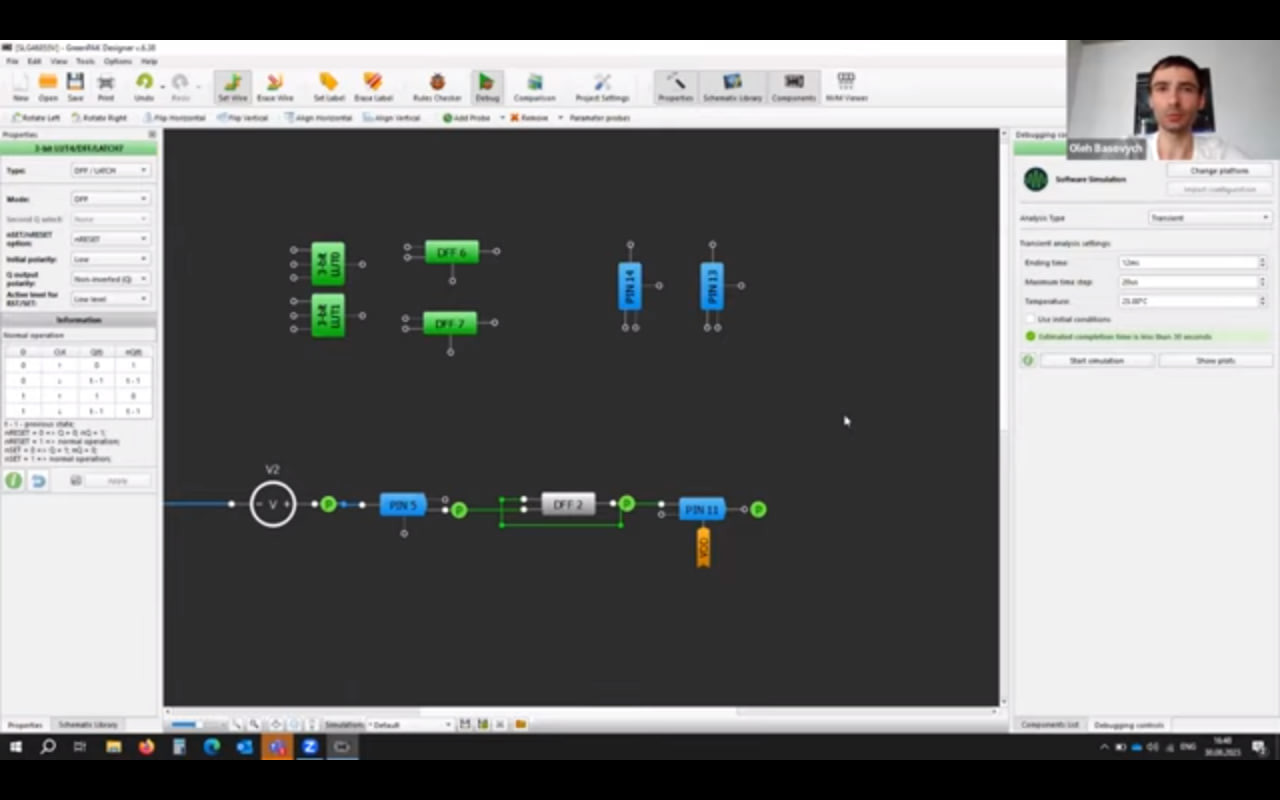Open the Comparison tool

[534, 87]
